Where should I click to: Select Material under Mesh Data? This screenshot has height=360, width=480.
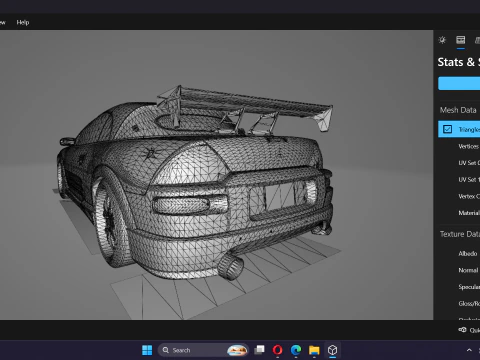[x=469, y=213]
